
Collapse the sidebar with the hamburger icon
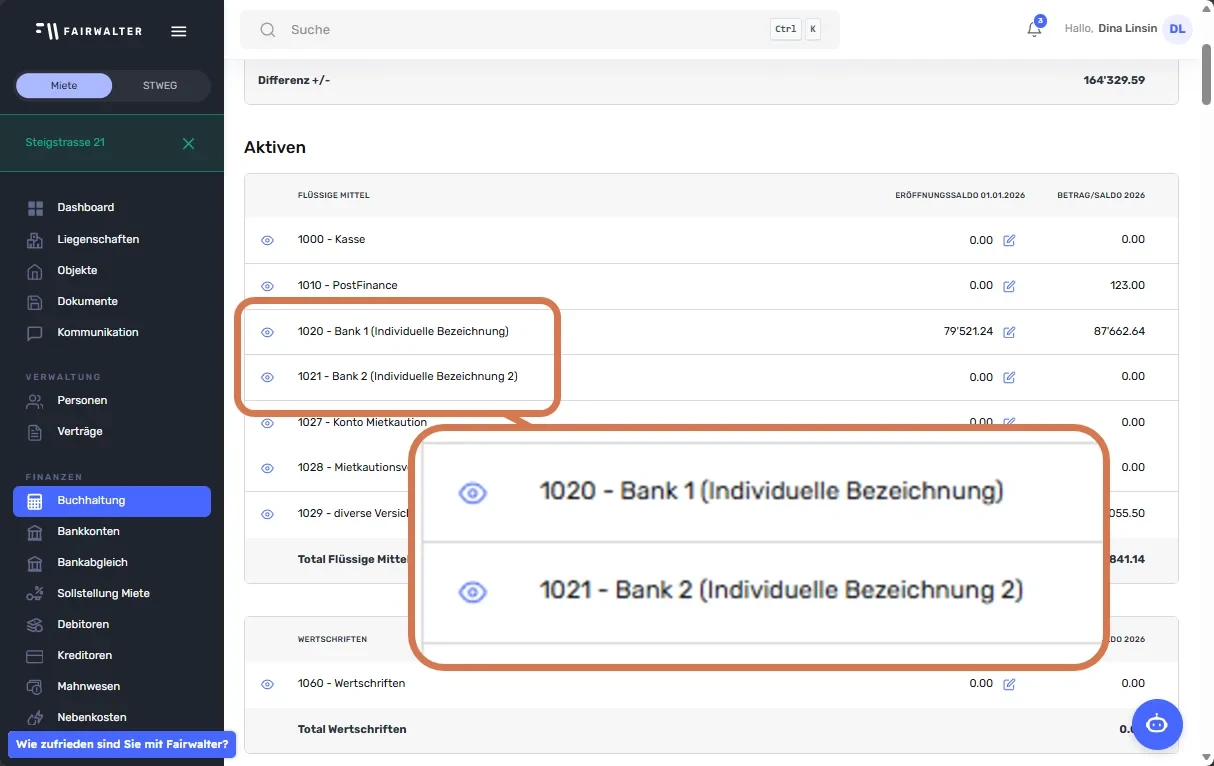(179, 31)
